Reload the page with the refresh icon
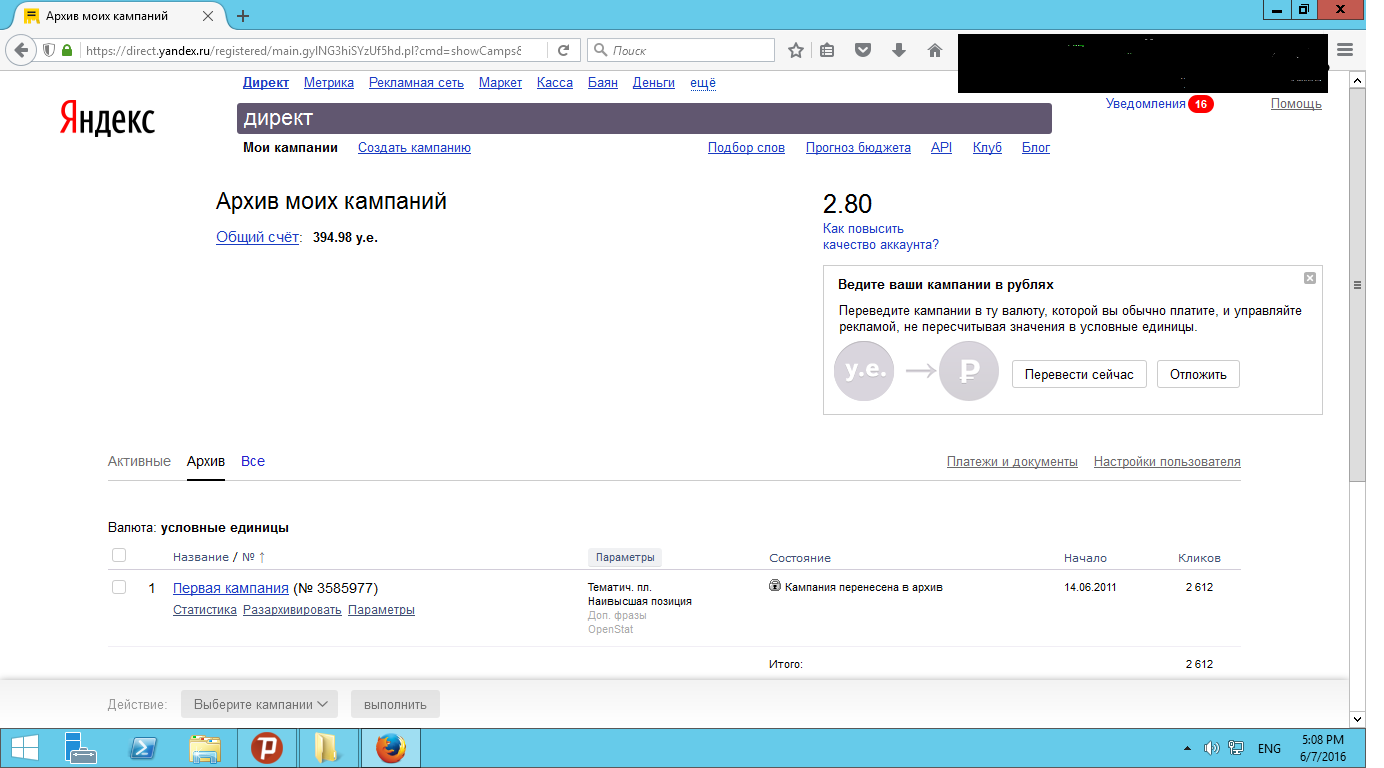 [x=564, y=50]
